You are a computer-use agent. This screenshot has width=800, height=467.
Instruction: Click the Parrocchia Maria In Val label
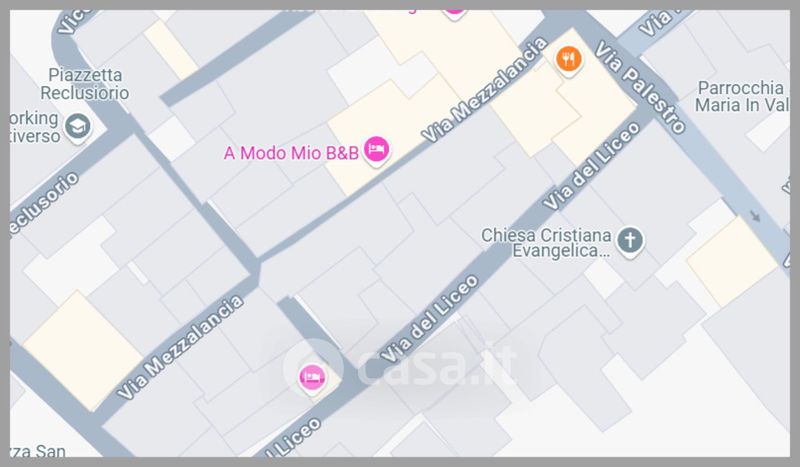(x=742, y=96)
